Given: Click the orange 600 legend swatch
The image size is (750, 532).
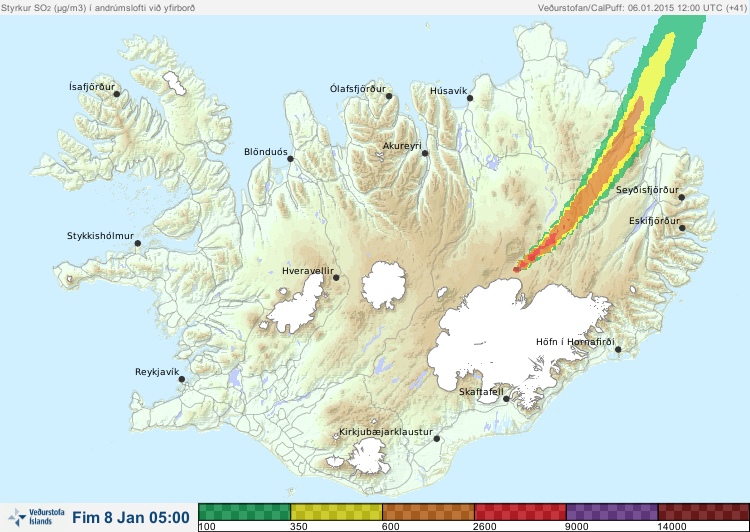Looking at the screenshot, I should point(429,512).
